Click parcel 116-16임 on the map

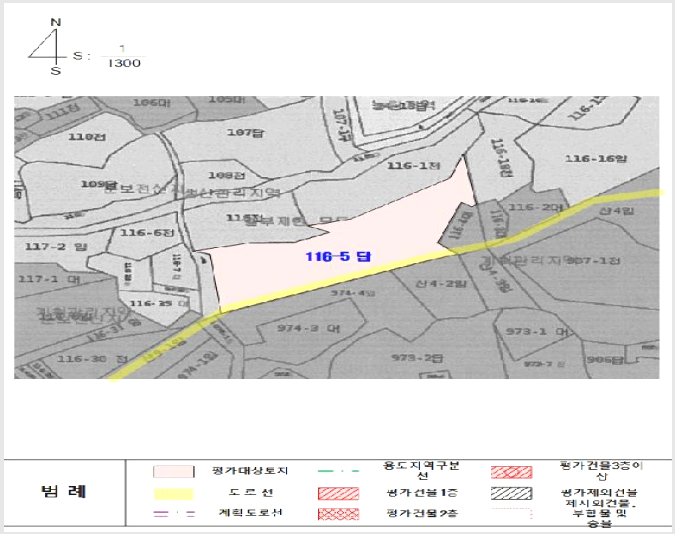[x=596, y=159]
